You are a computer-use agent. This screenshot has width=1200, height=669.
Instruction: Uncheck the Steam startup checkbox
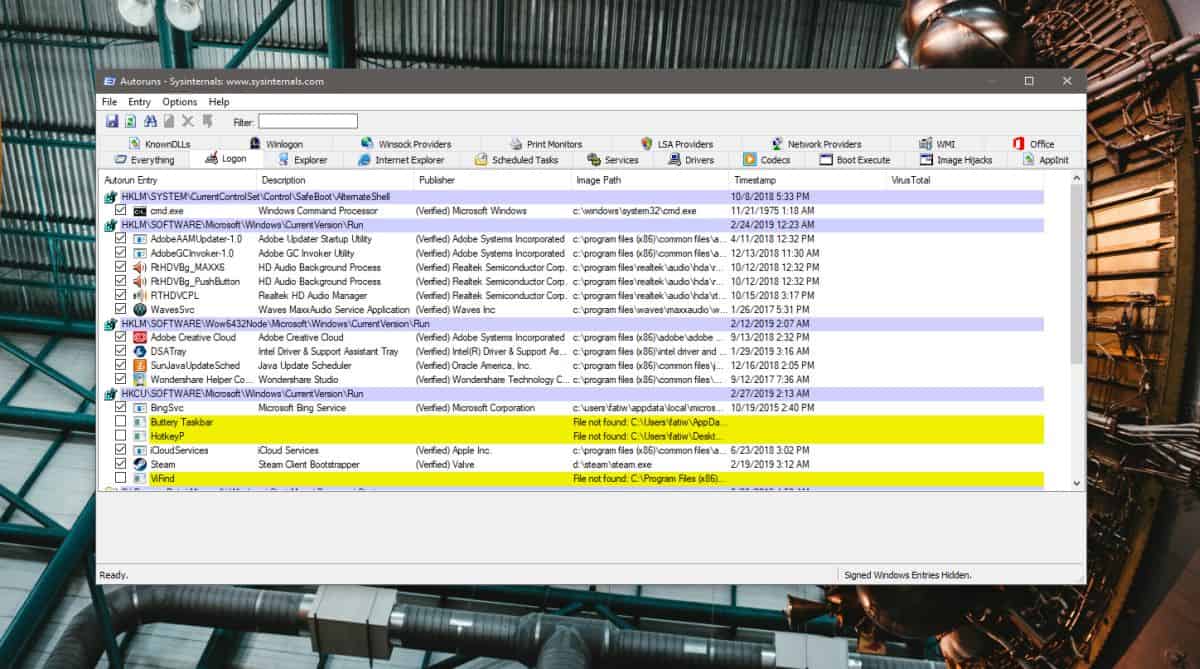pyautogui.click(x=121, y=464)
